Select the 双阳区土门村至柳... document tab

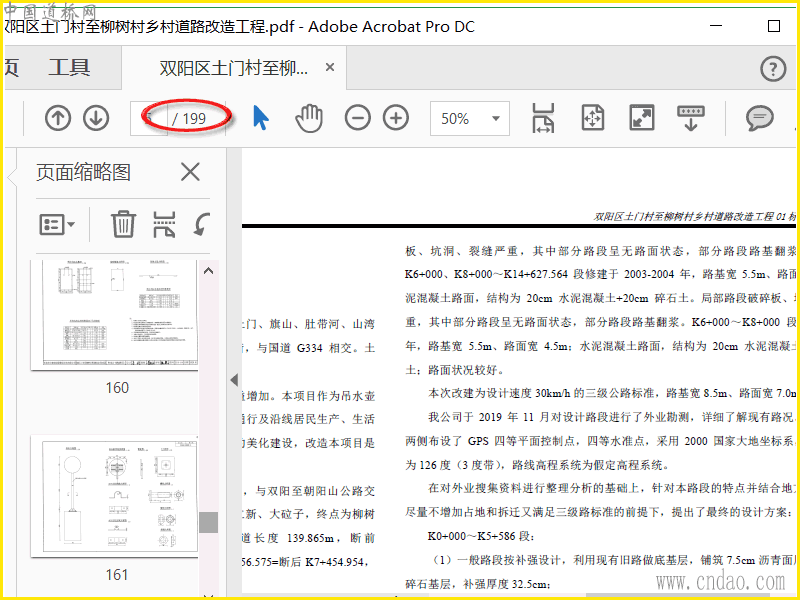click(x=234, y=67)
